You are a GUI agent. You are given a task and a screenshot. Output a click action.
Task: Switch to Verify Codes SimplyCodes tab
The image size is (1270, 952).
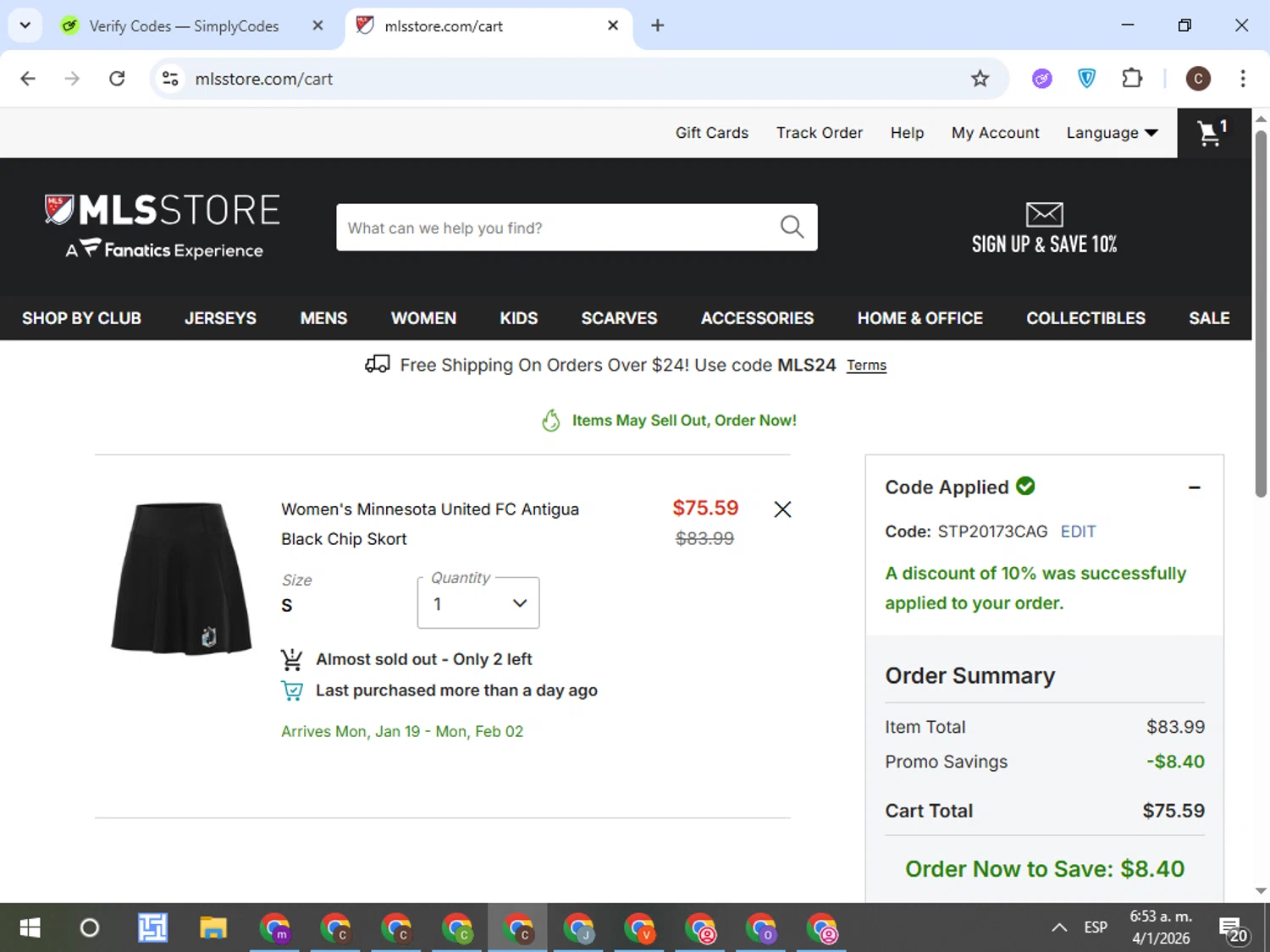click(184, 25)
